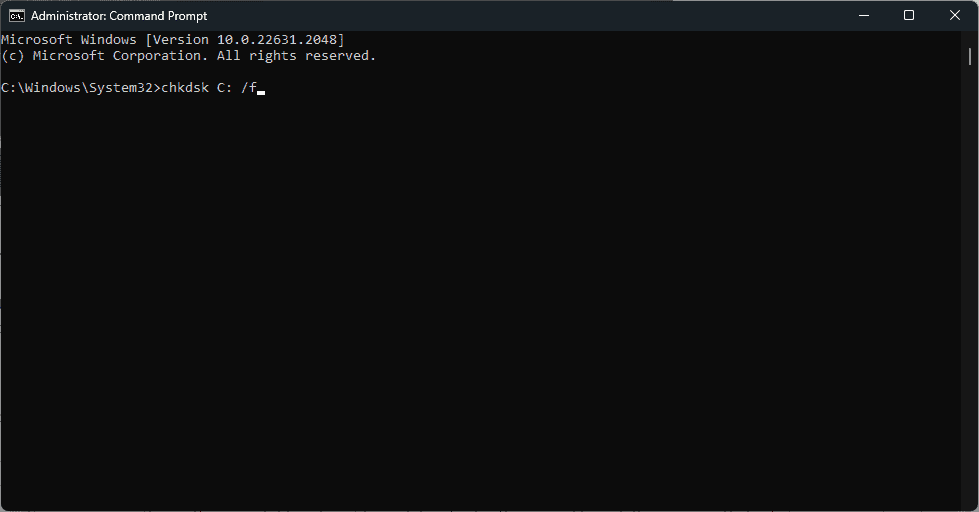Click the version number 10.0.22631.2048
Image resolution: width=979 pixels, height=512 pixels.
[277, 39]
